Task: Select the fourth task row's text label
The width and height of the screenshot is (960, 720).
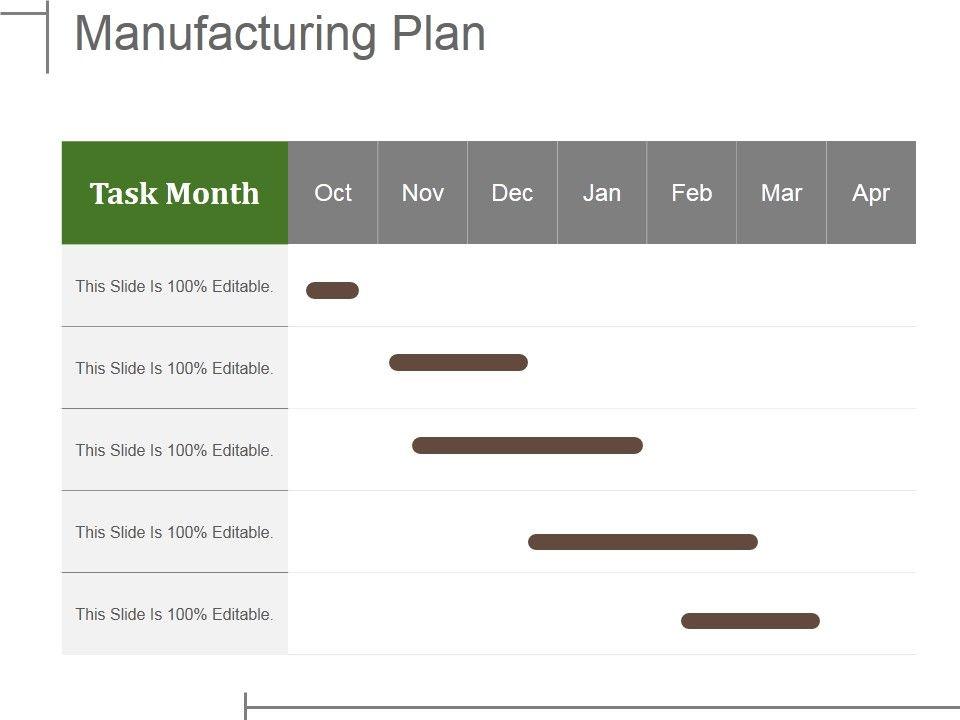Action: pos(174,532)
